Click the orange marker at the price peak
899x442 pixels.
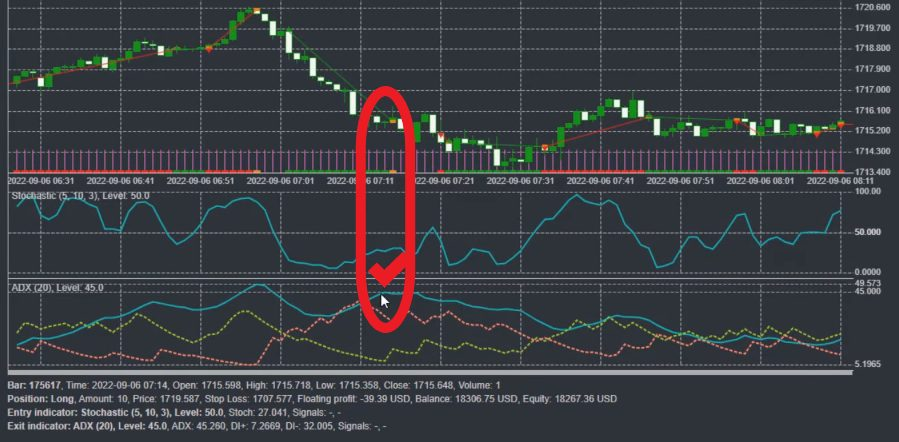coord(257,11)
